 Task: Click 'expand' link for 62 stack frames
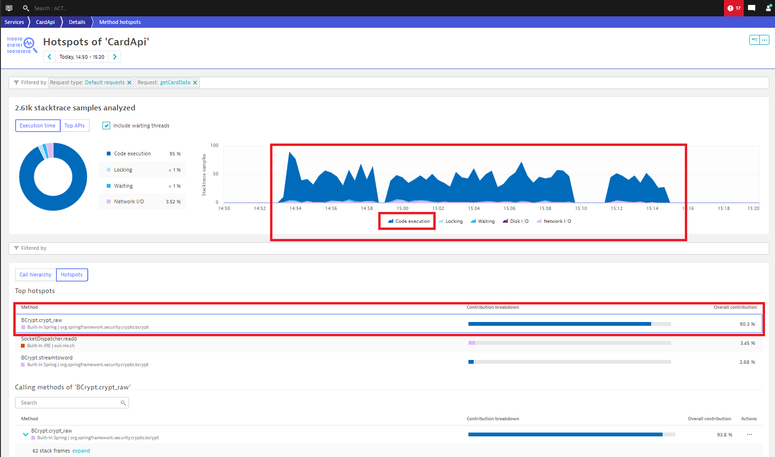[81, 451]
